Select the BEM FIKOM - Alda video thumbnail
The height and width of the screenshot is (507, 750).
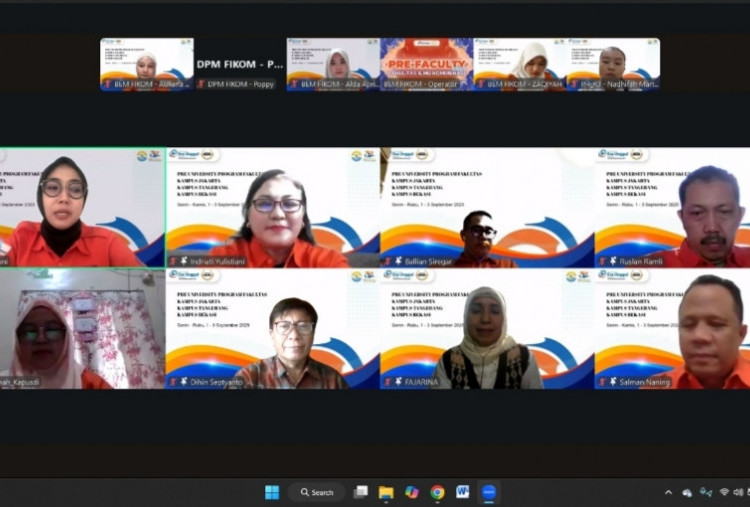[333, 64]
